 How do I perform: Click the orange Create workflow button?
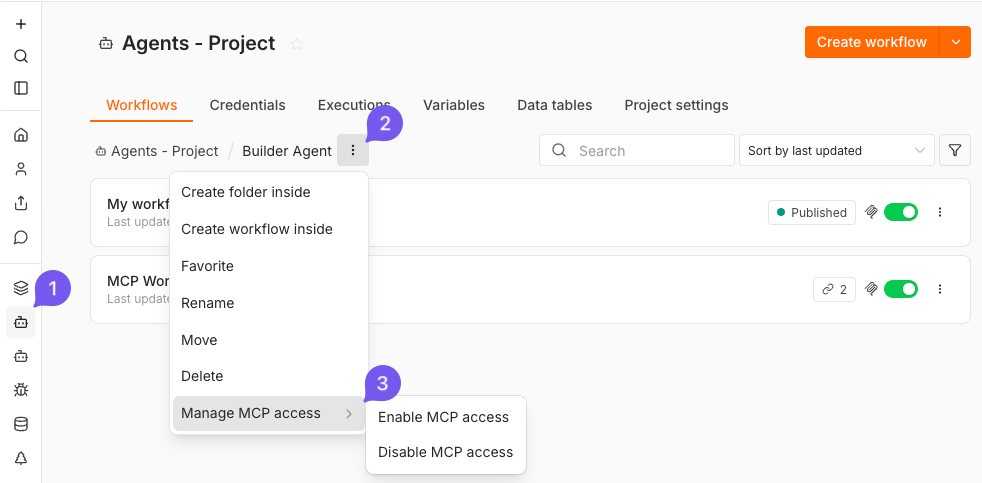872,42
